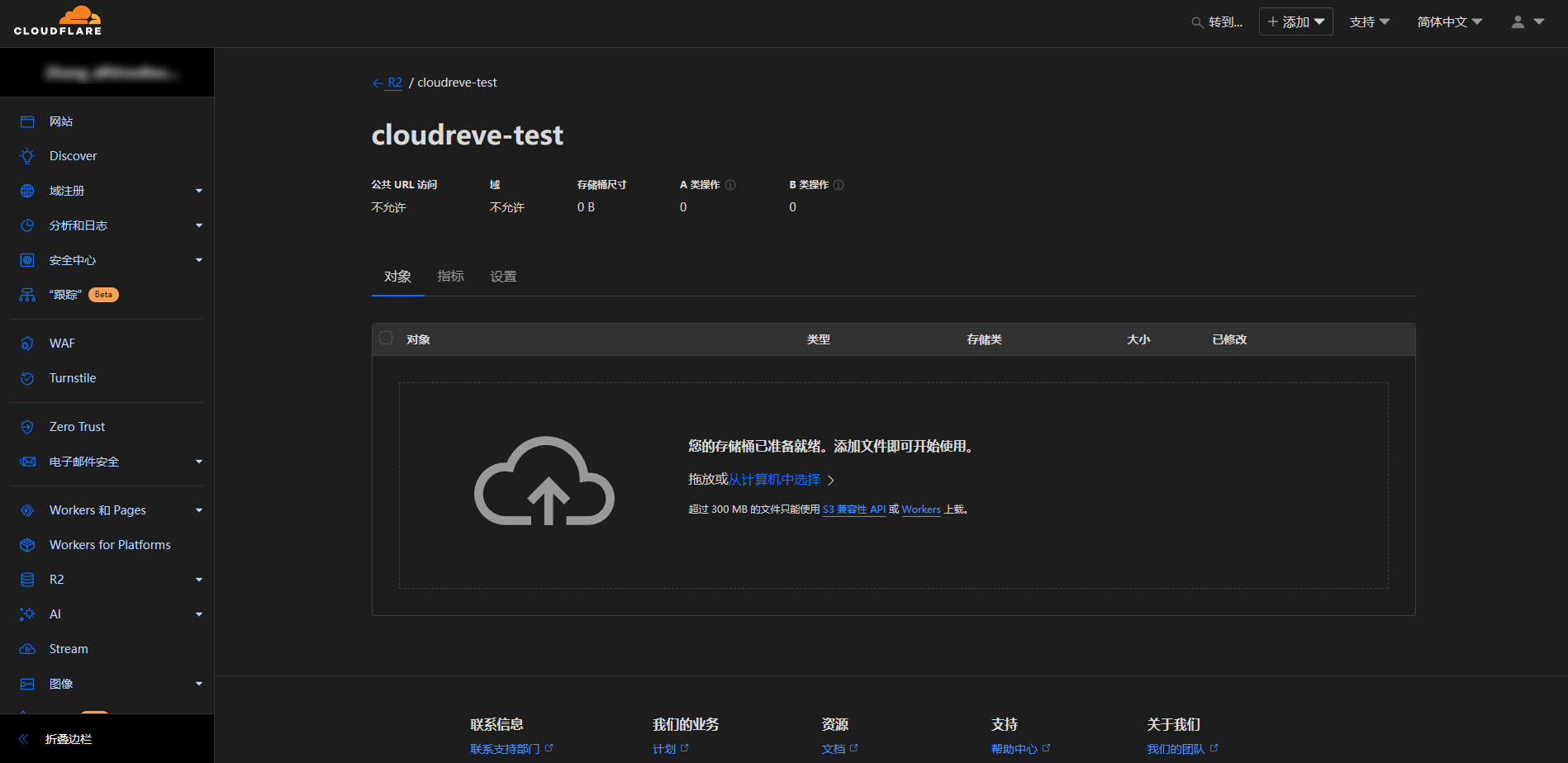
Task: Select the header checkbox in the 对象 table
Action: 385,338
